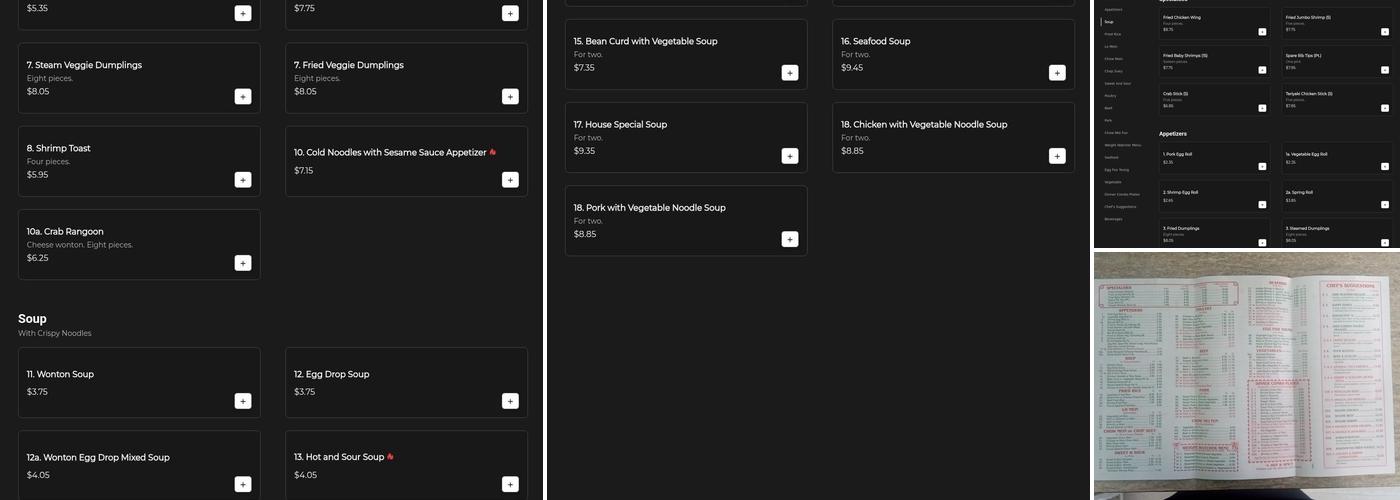Add Seafood Soup to the order

[1057, 73]
